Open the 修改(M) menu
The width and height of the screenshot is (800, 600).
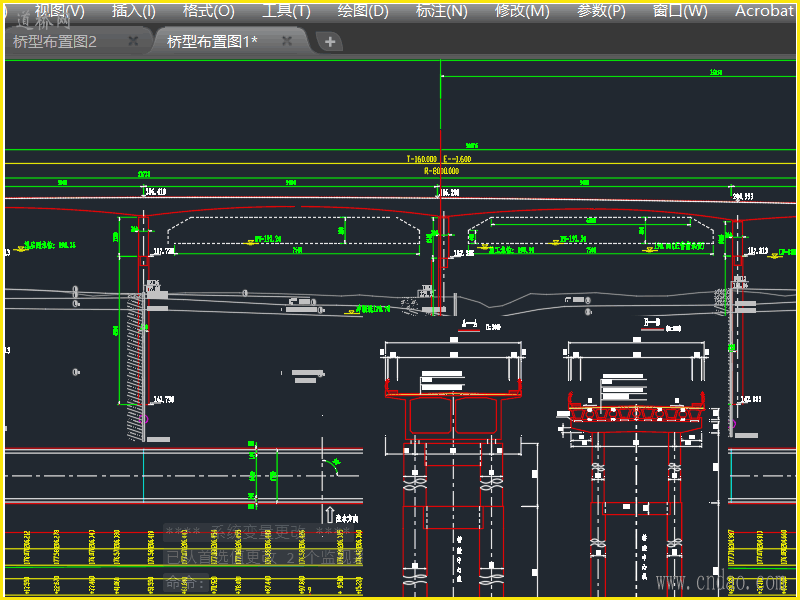pyautogui.click(x=521, y=11)
